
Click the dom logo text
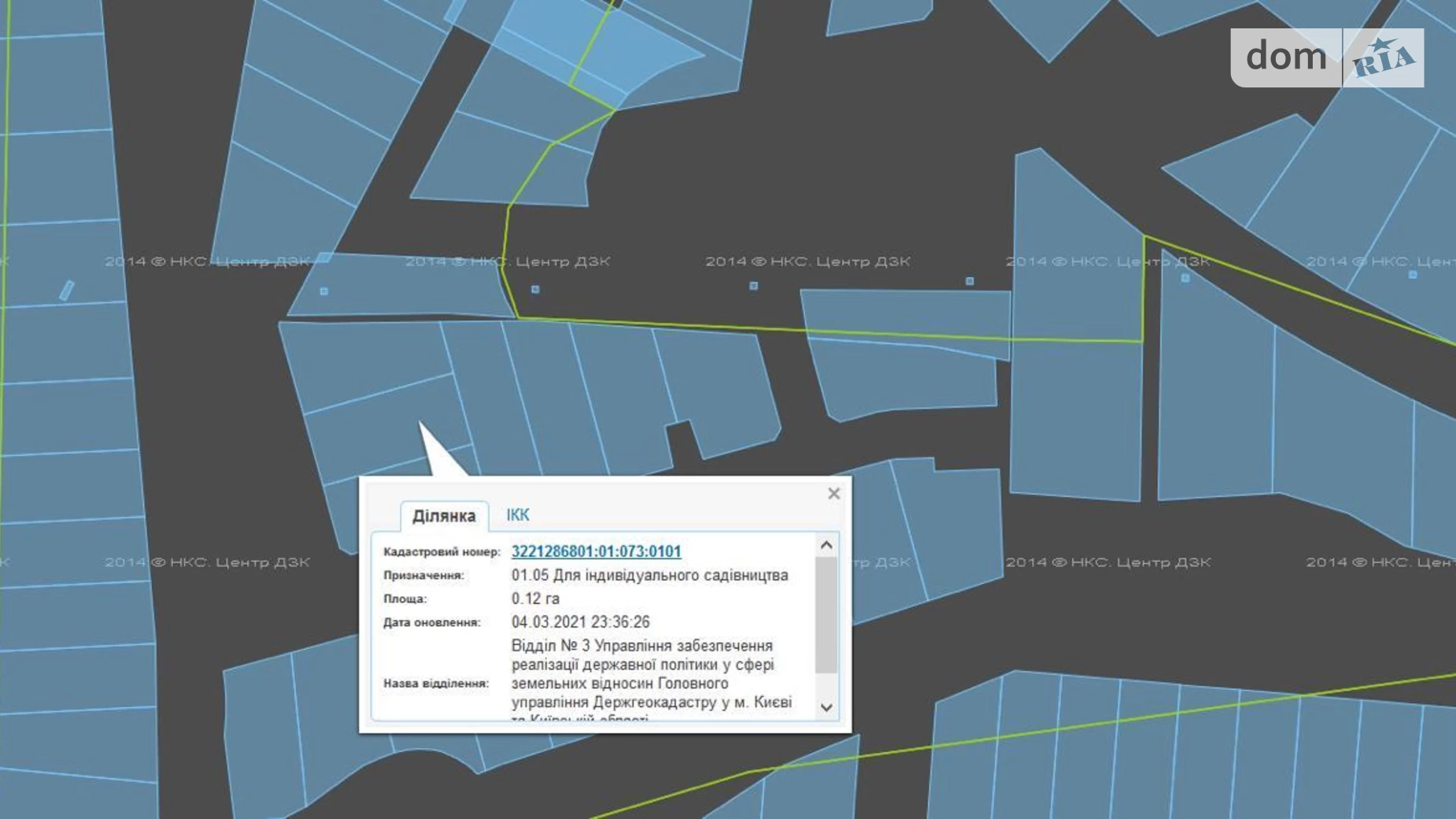[x=1286, y=57]
